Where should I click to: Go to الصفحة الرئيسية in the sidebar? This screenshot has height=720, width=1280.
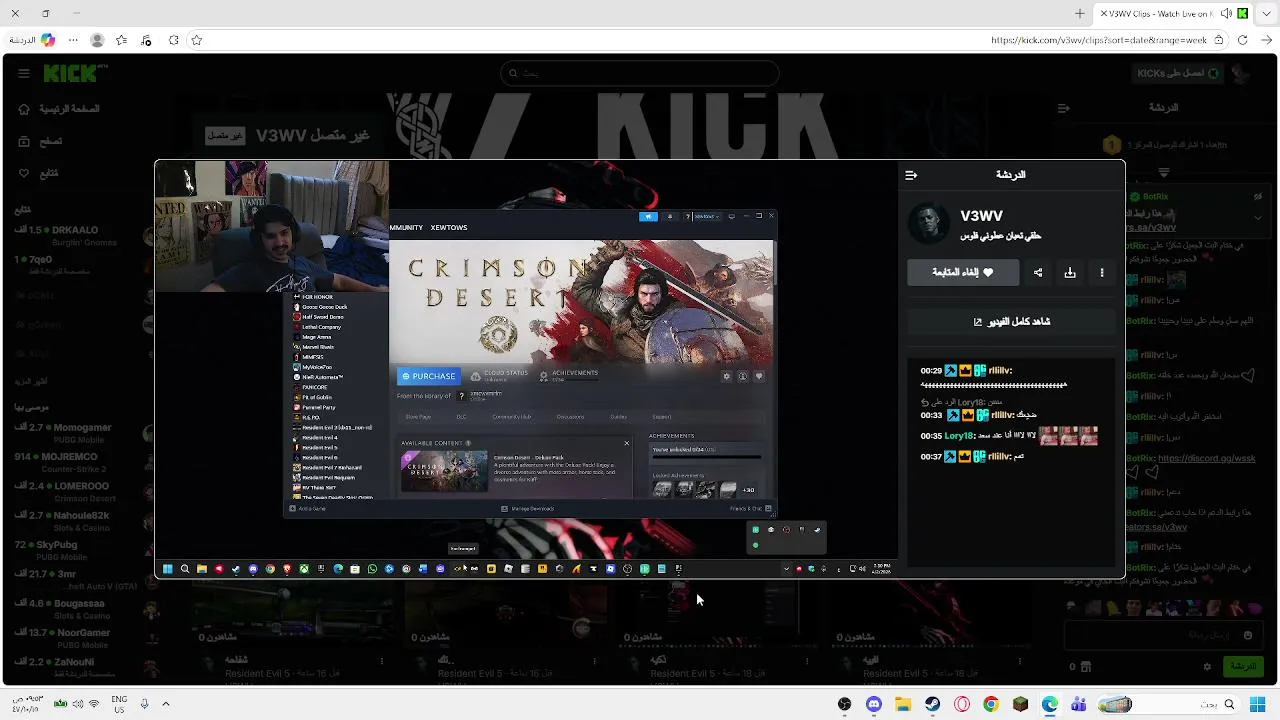click(x=59, y=109)
